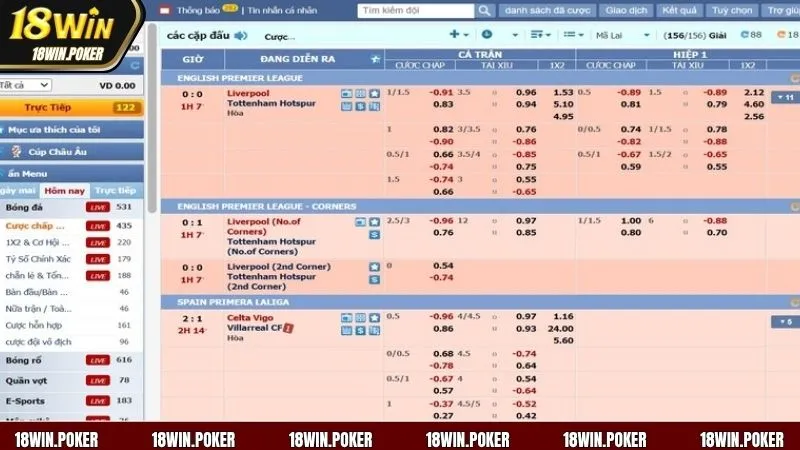Toggle the LIVE badge beside Quần vợt
The width and height of the screenshot is (800, 450).
click(x=97, y=381)
